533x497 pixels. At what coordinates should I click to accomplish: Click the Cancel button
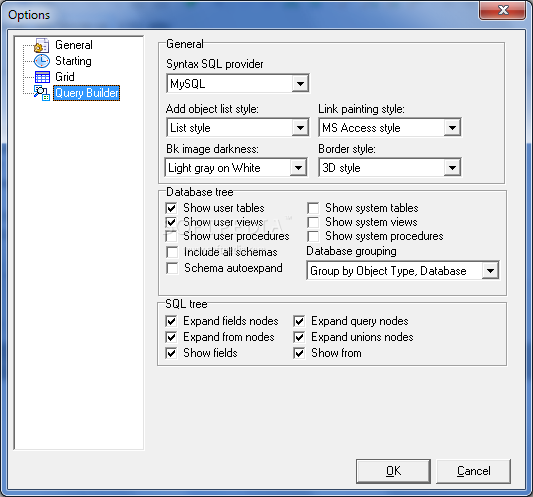coord(474,471)
